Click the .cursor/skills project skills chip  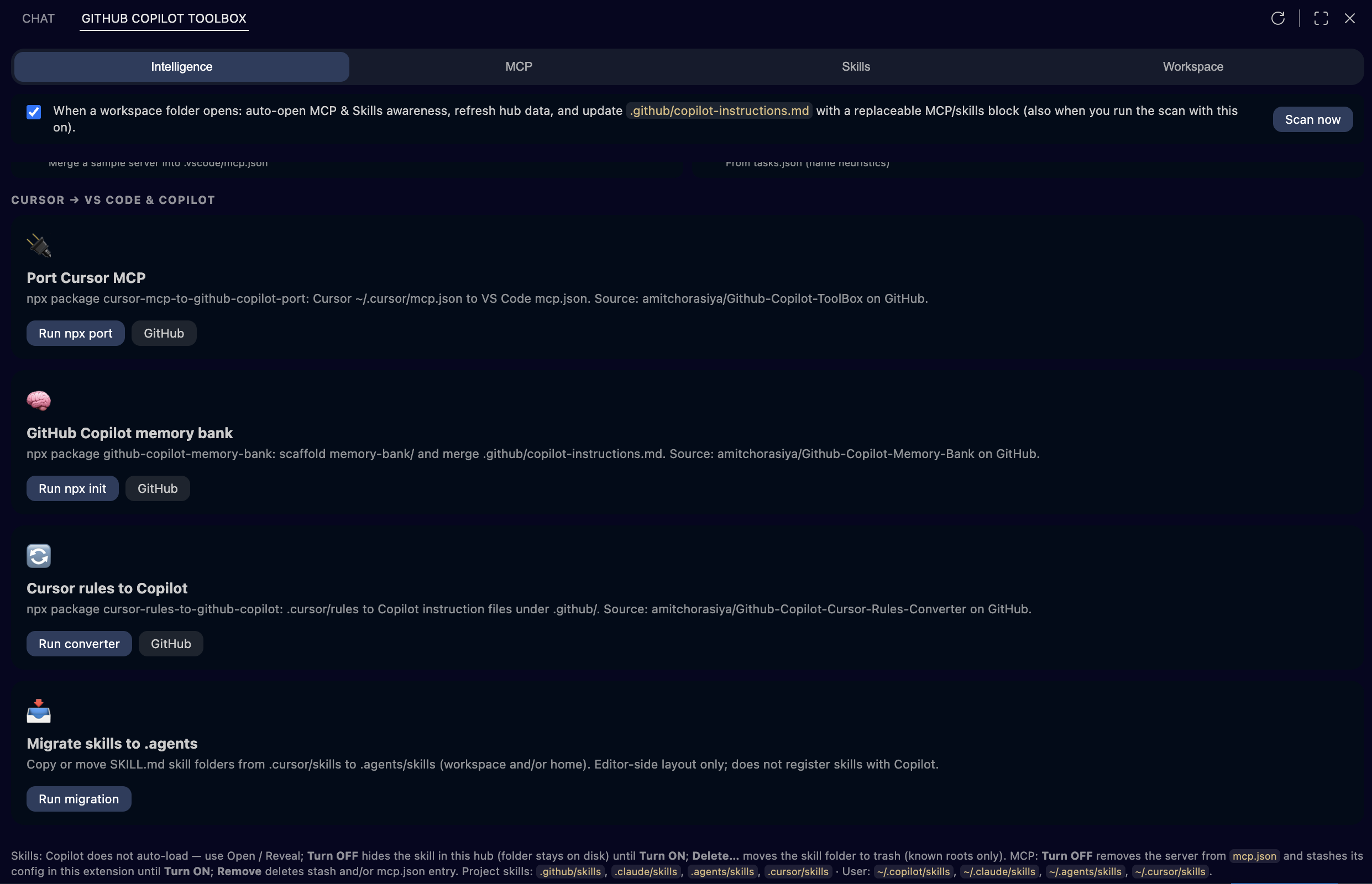coord(798,871)
